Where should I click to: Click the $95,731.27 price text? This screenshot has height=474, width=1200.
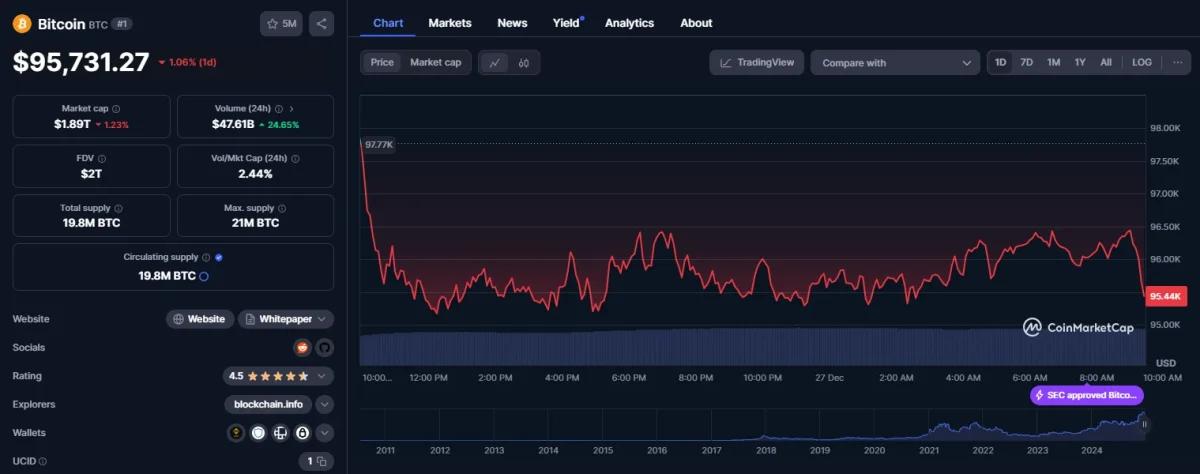pyautogui.click(x=81, y=63)
